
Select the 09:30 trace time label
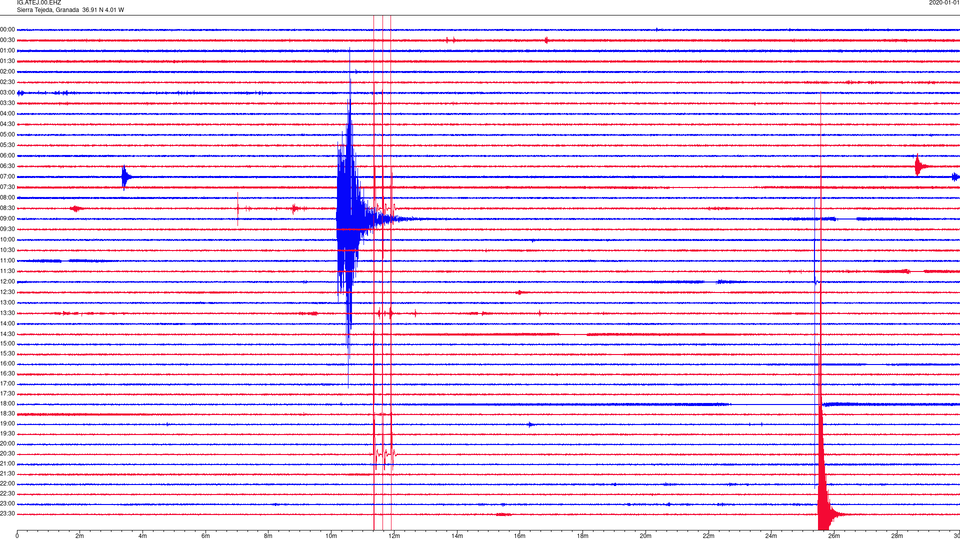(7, 229)
